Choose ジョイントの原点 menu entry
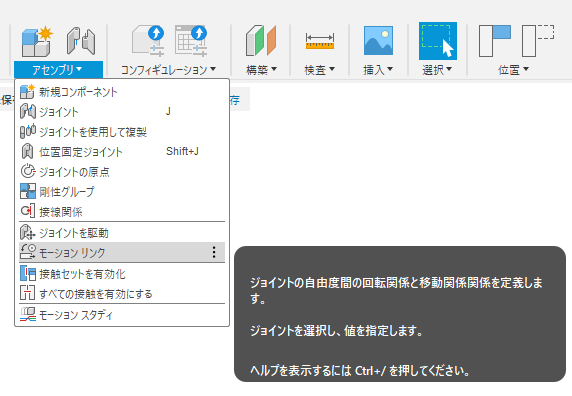The width and height of the screenshot is (572, 396). pyautogui.click(x=122, y=172)
